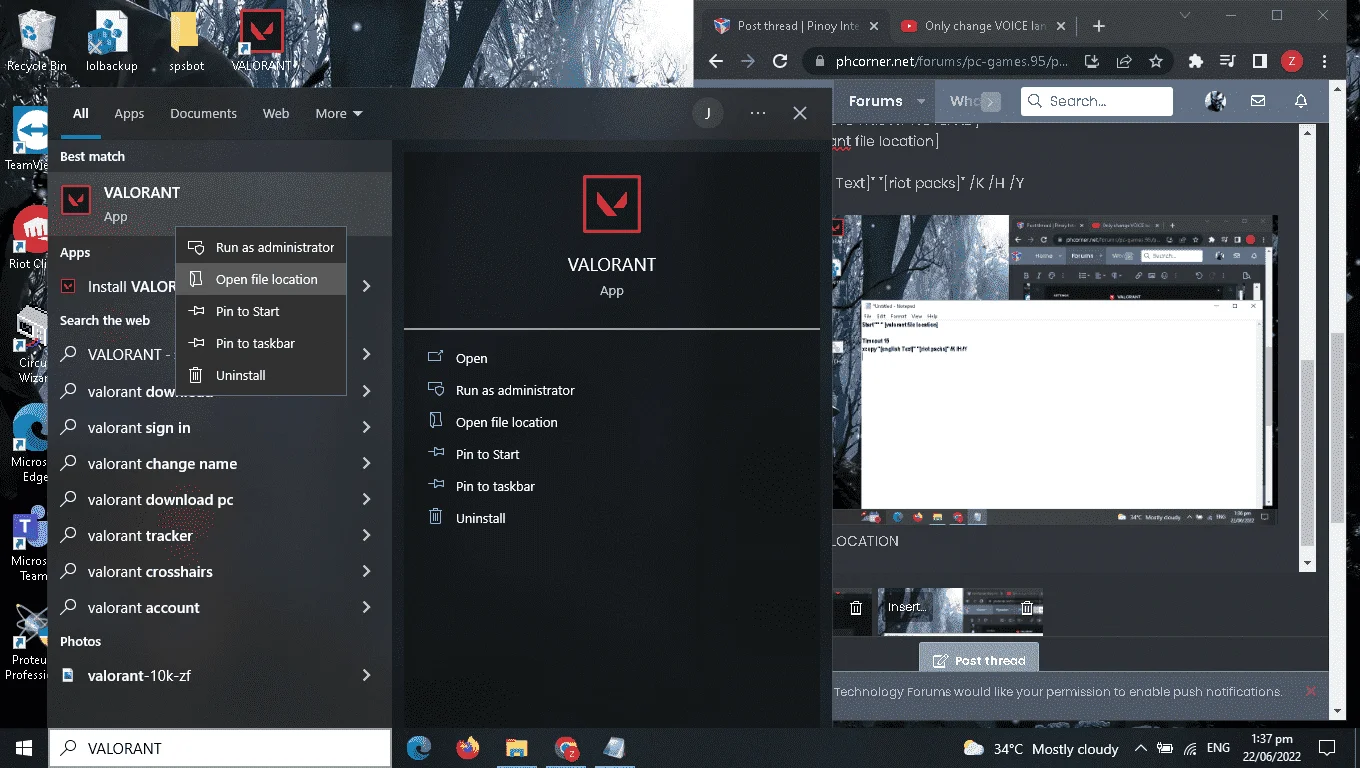
Task: Close the Windows search panel
Action: [x=800, y=113]
